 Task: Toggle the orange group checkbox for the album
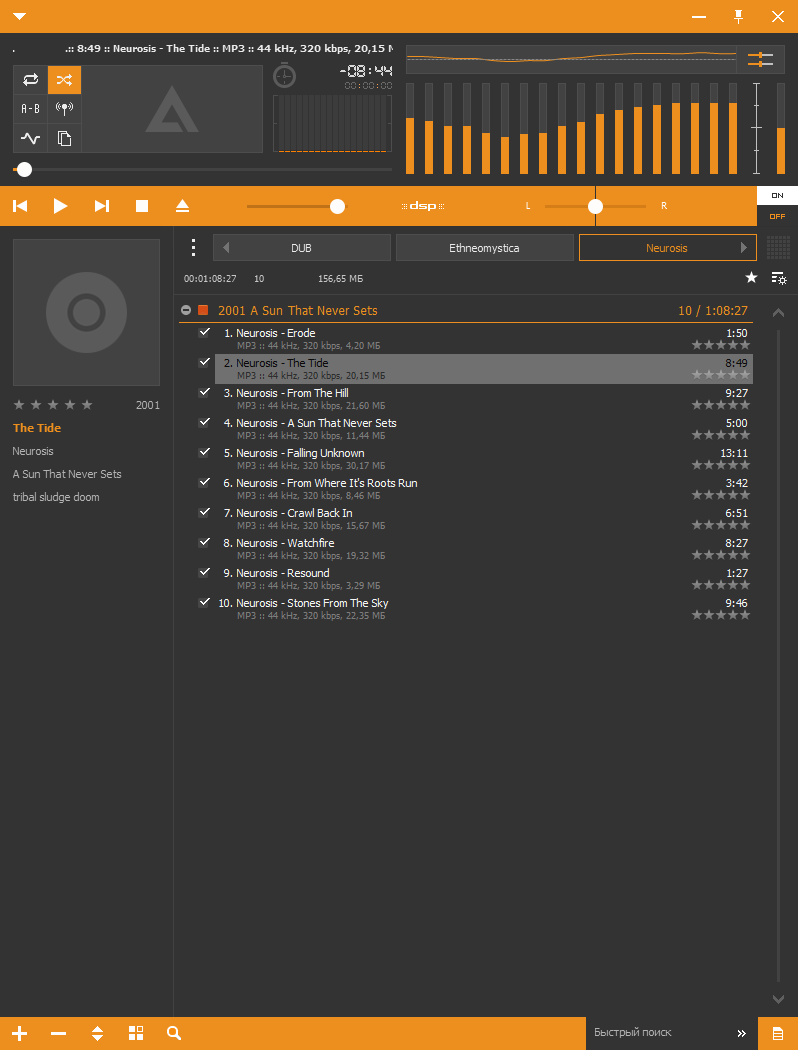click(203, 310)
